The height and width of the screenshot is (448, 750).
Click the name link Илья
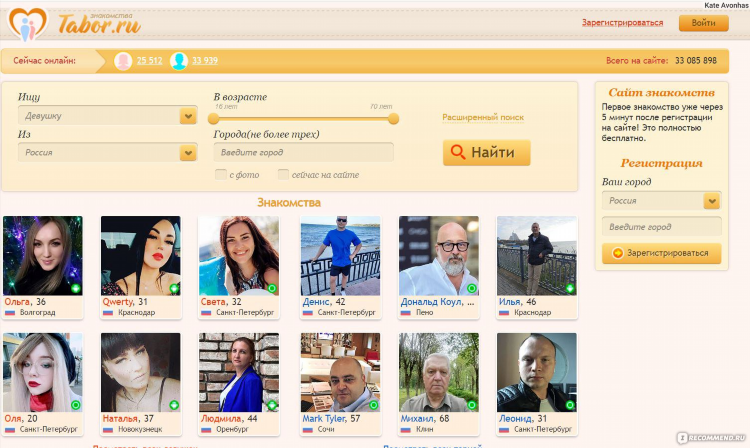509,302
